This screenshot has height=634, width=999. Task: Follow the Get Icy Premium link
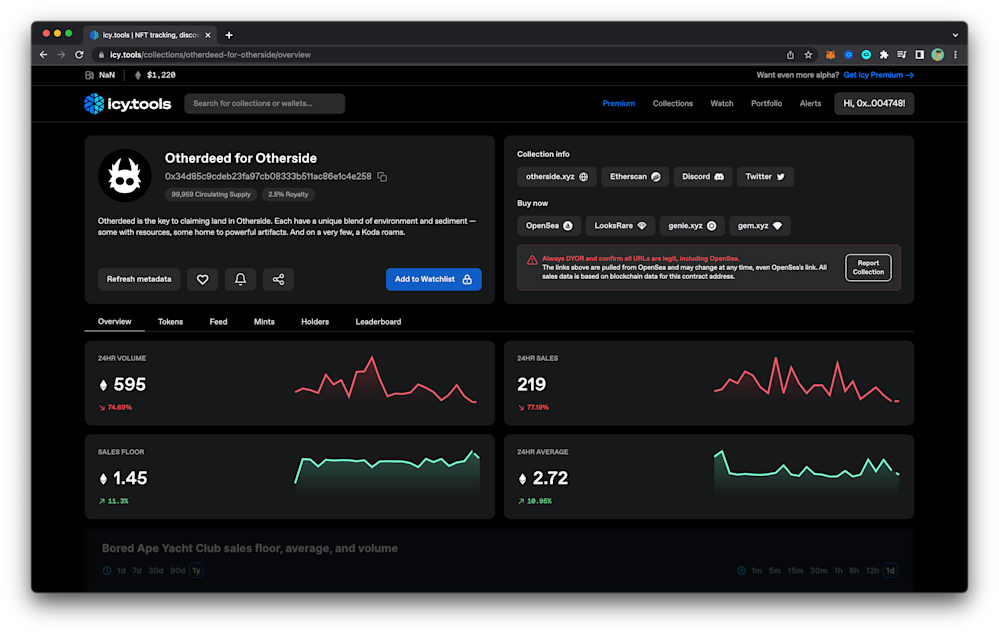click(x=879, y=75)
